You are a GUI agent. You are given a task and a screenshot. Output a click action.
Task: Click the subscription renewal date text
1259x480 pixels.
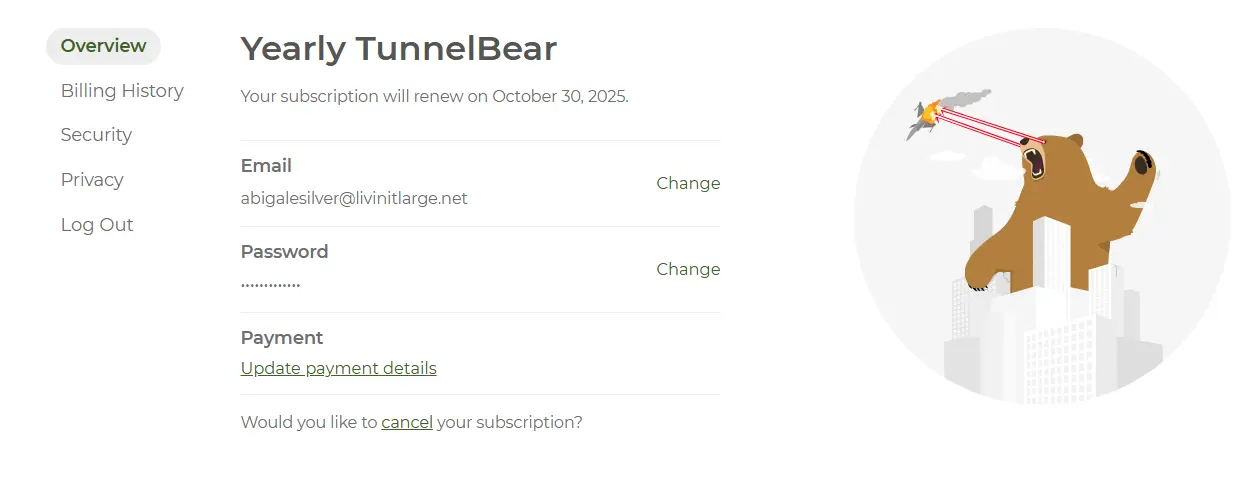pos(435,97)
